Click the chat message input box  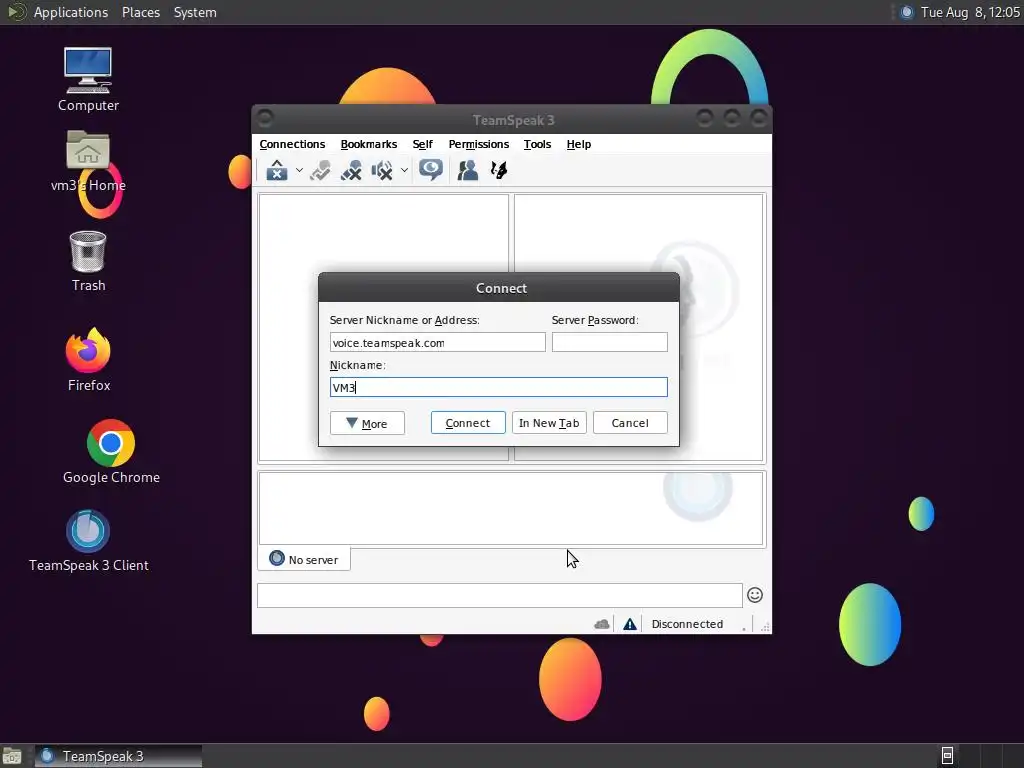pyautogui.click(x=500, y=595)
